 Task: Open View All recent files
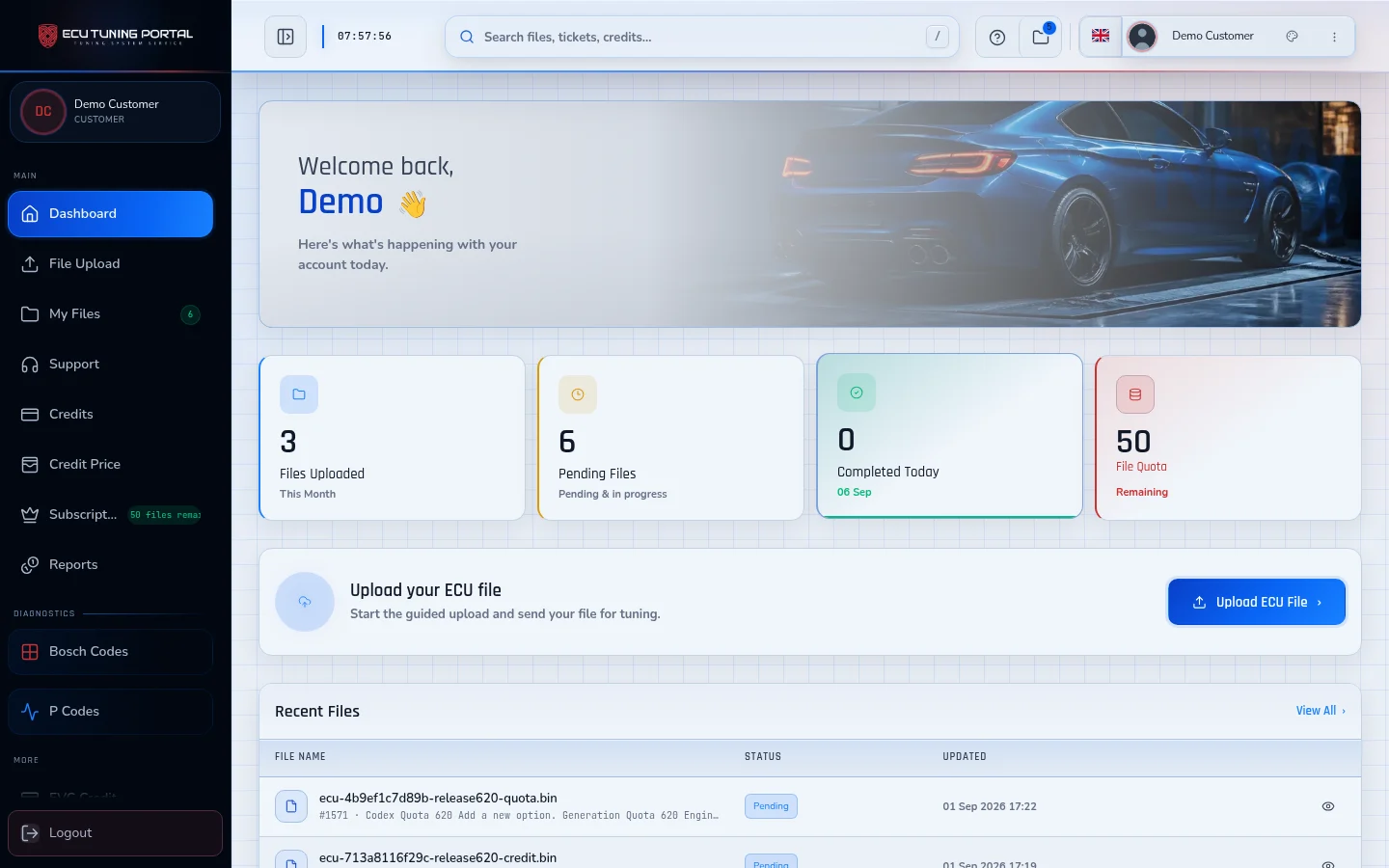coord(1321,711)
